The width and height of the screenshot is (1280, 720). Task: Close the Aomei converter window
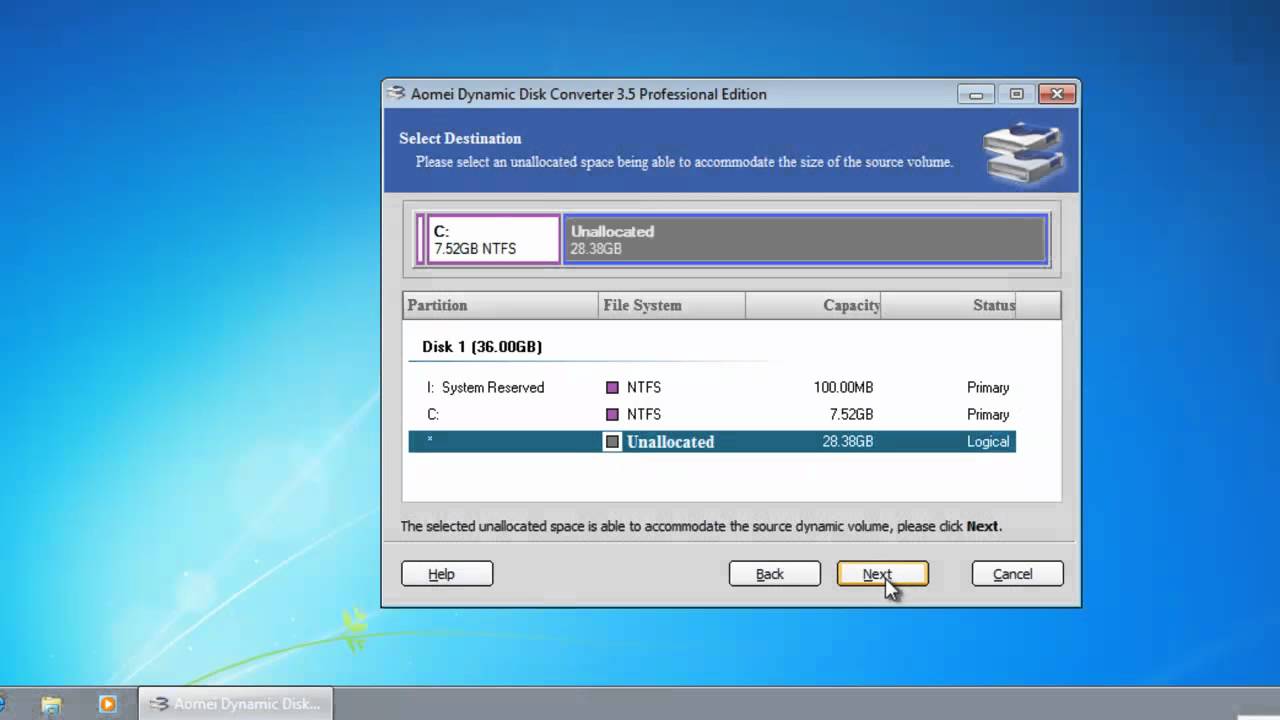point(1057,94)
